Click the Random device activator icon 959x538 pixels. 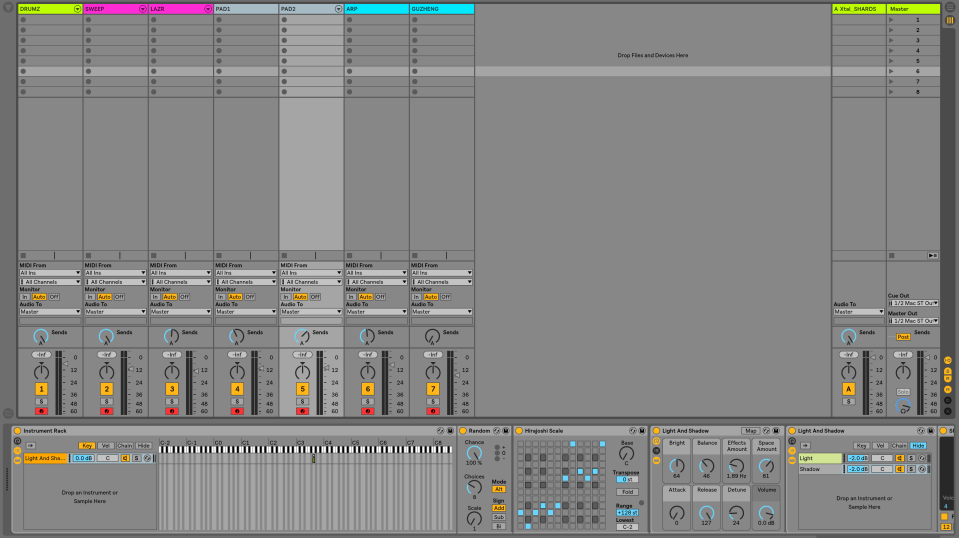(463, 431)
